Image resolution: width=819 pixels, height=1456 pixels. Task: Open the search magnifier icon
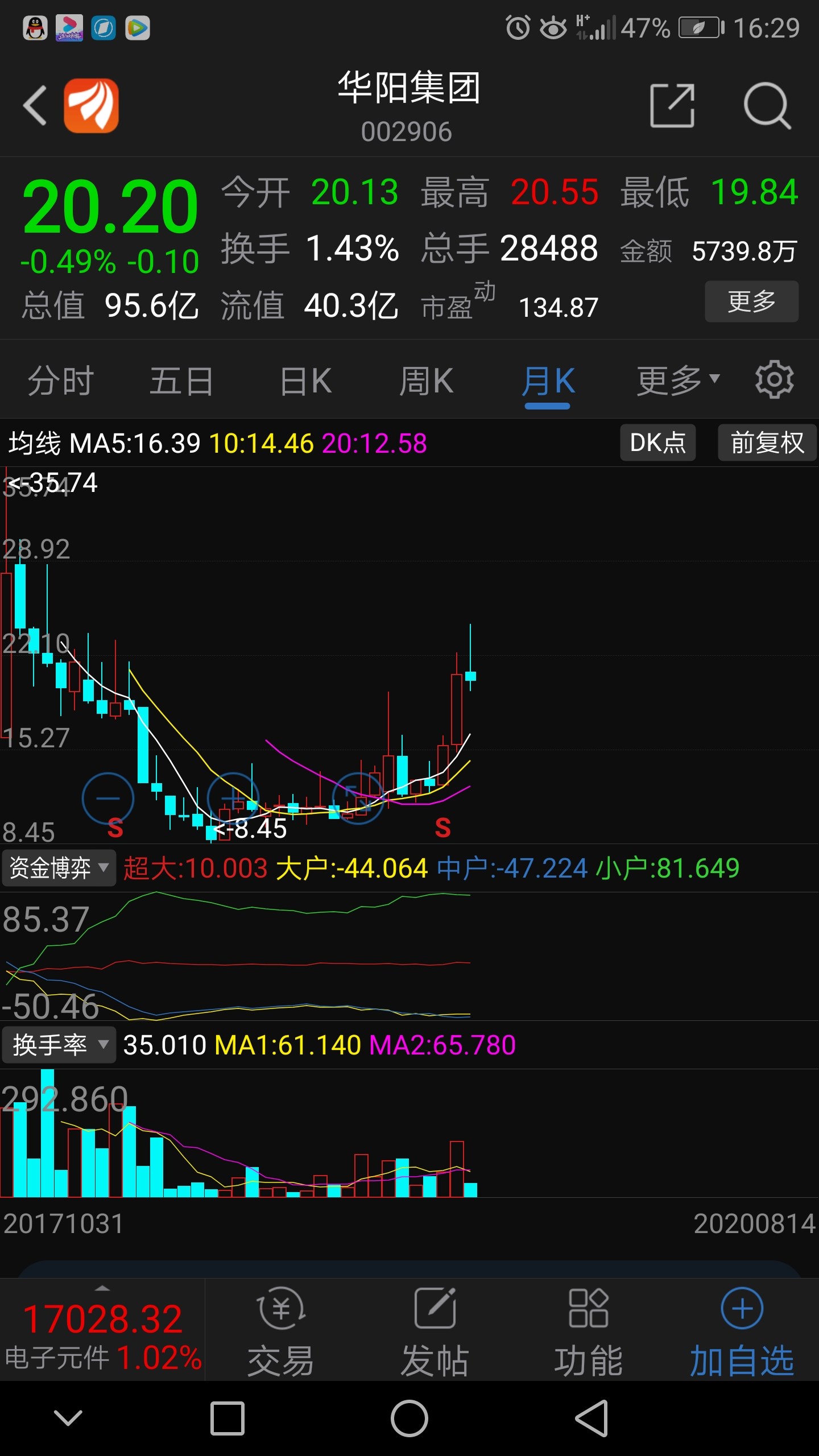(767, 105)
